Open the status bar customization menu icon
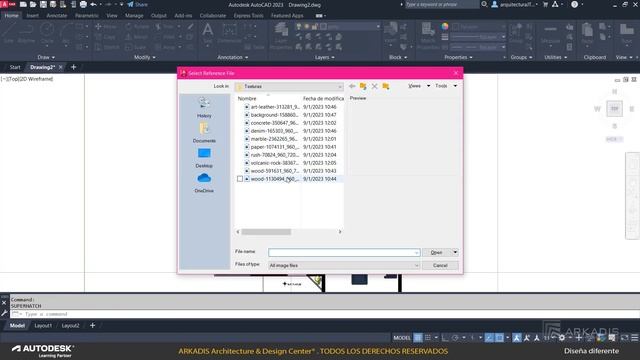Screen dimensions: 640x360 click(x=635, y=338)
